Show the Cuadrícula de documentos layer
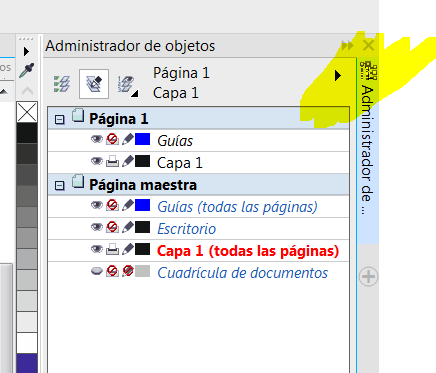Screen dimensions: 436x373 point(97,271)
